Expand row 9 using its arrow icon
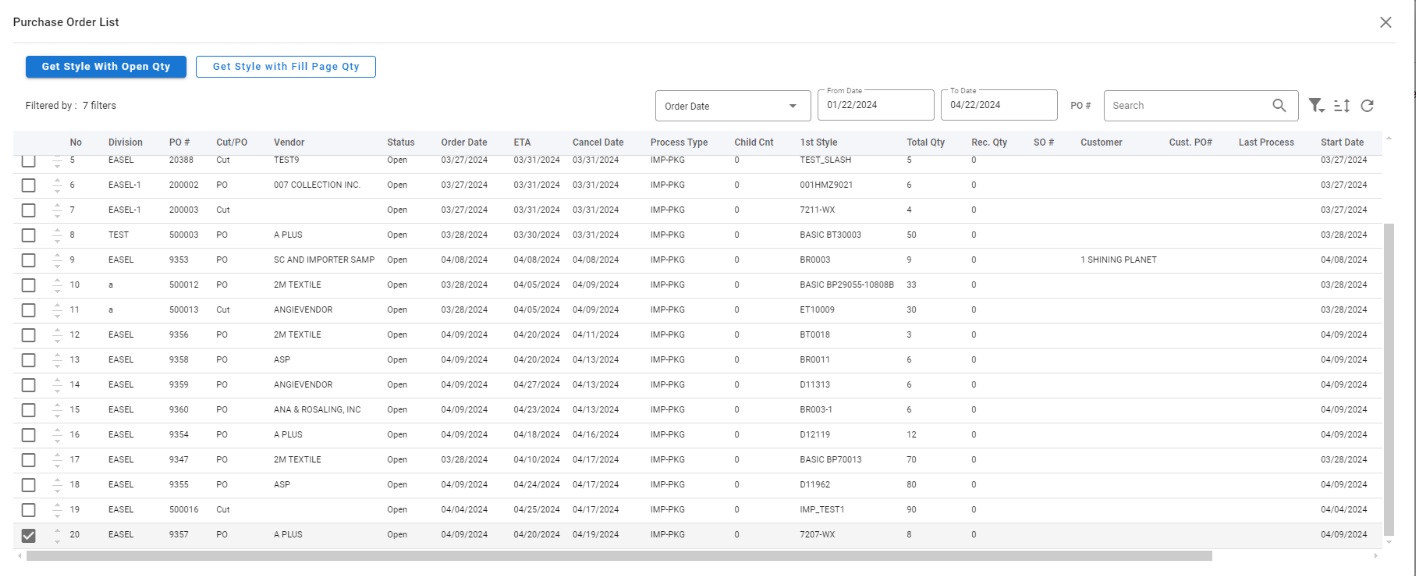Image resolution: width=1416 pixels, height=576 pixels. coord(57,260)
